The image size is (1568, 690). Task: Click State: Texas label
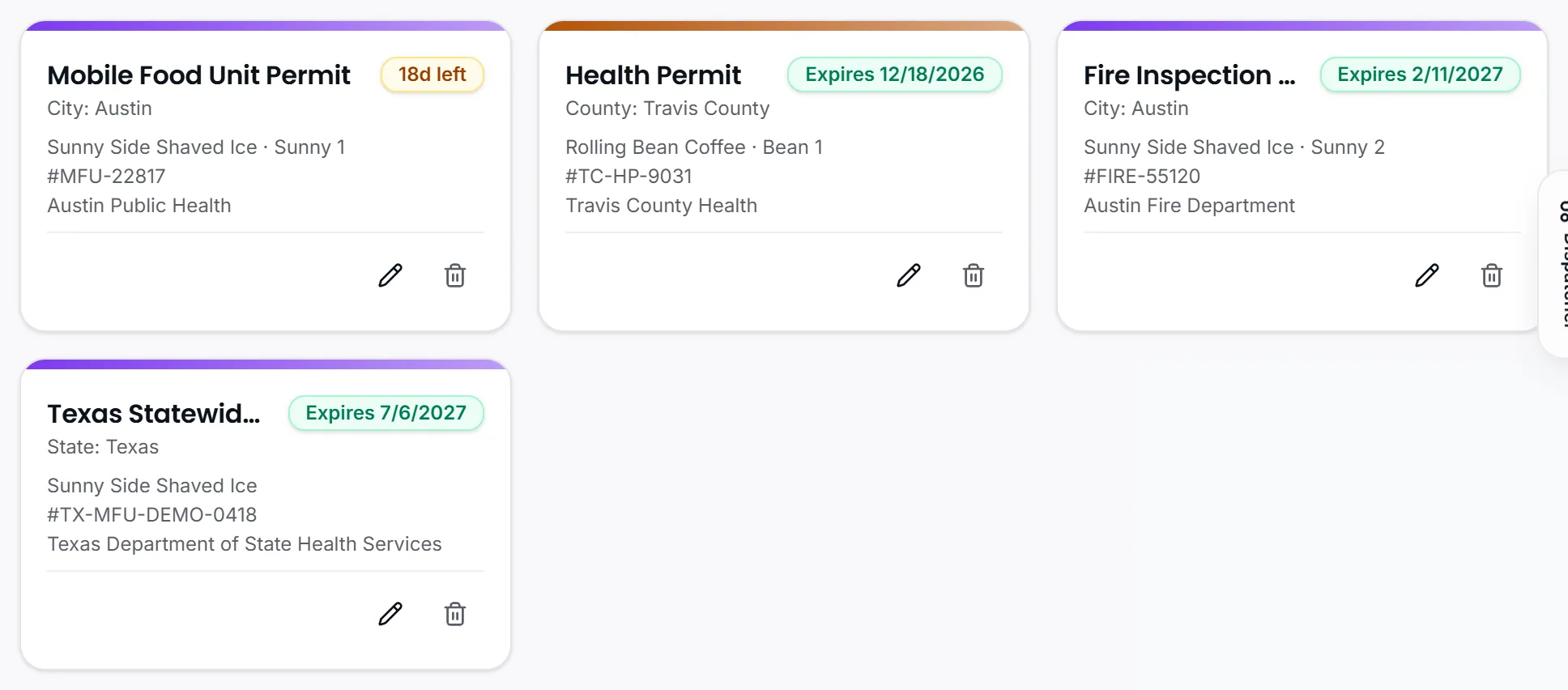pos(103,447)
